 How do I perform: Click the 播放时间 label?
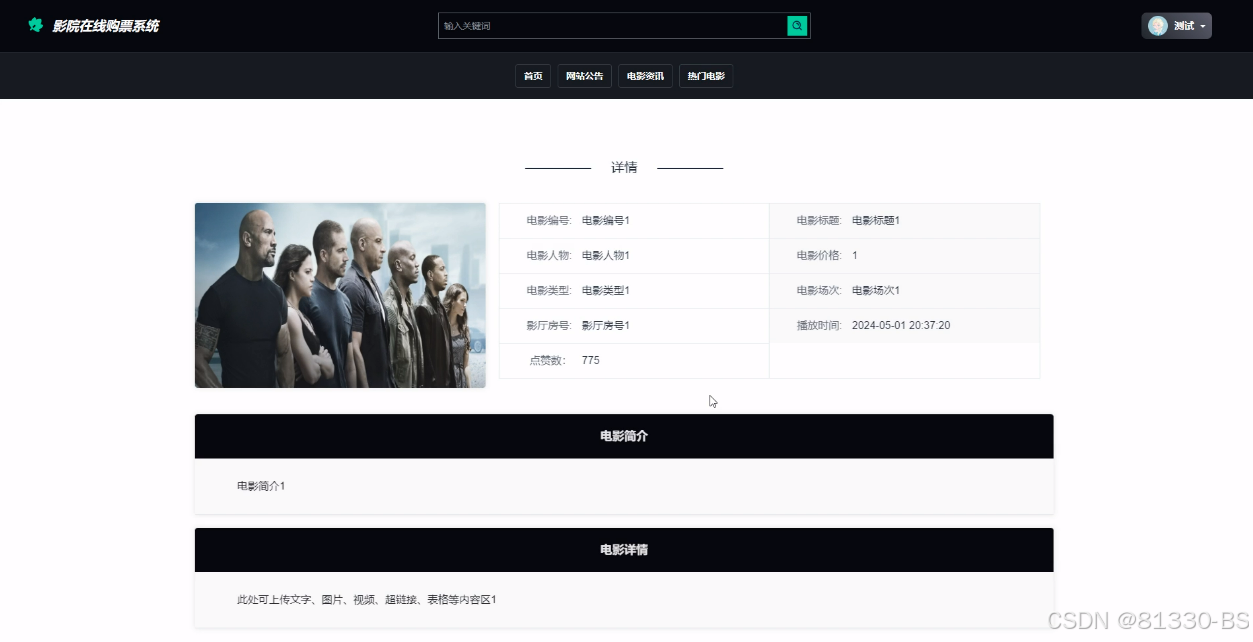(819, 326)
